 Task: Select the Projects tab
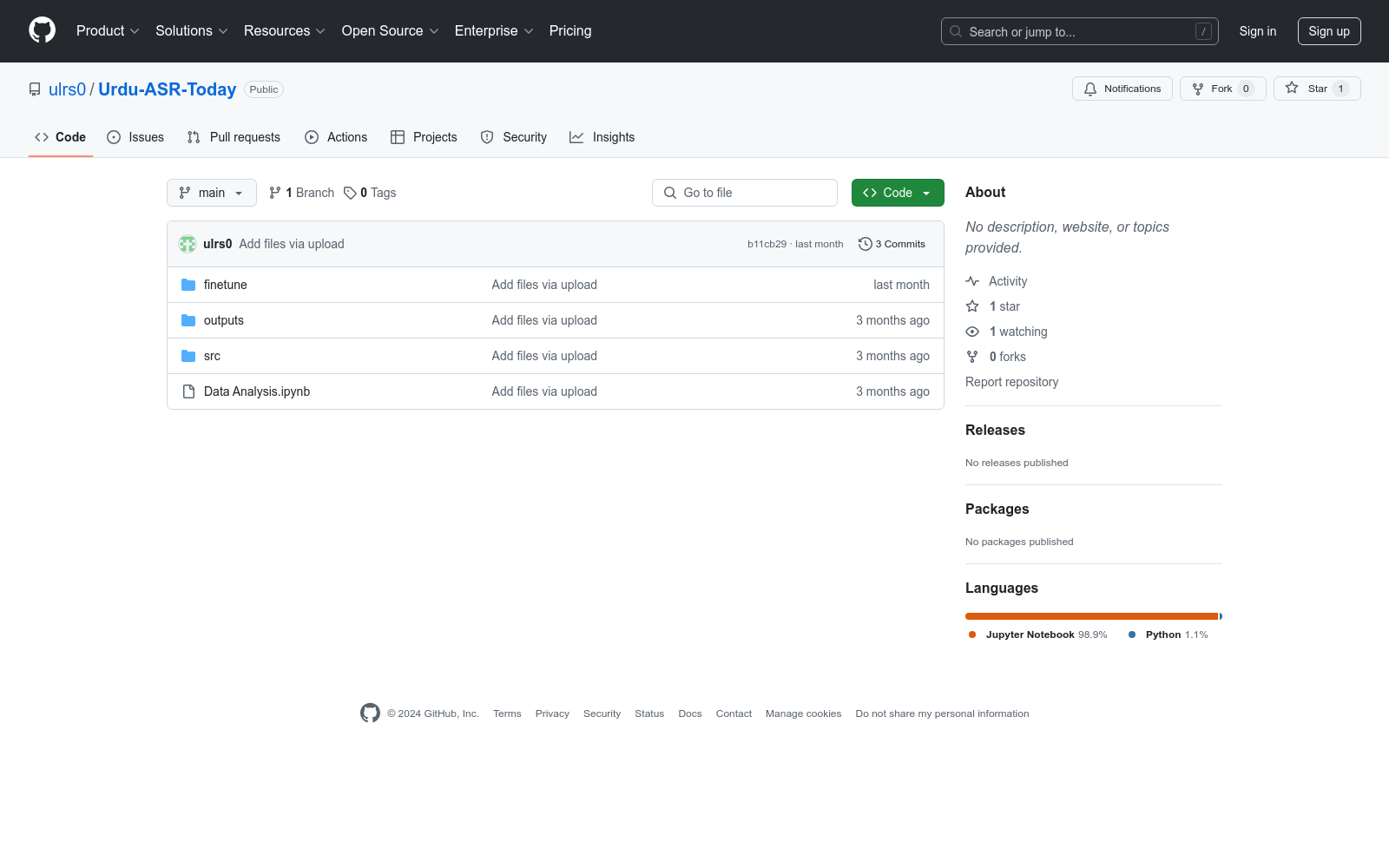424,137
